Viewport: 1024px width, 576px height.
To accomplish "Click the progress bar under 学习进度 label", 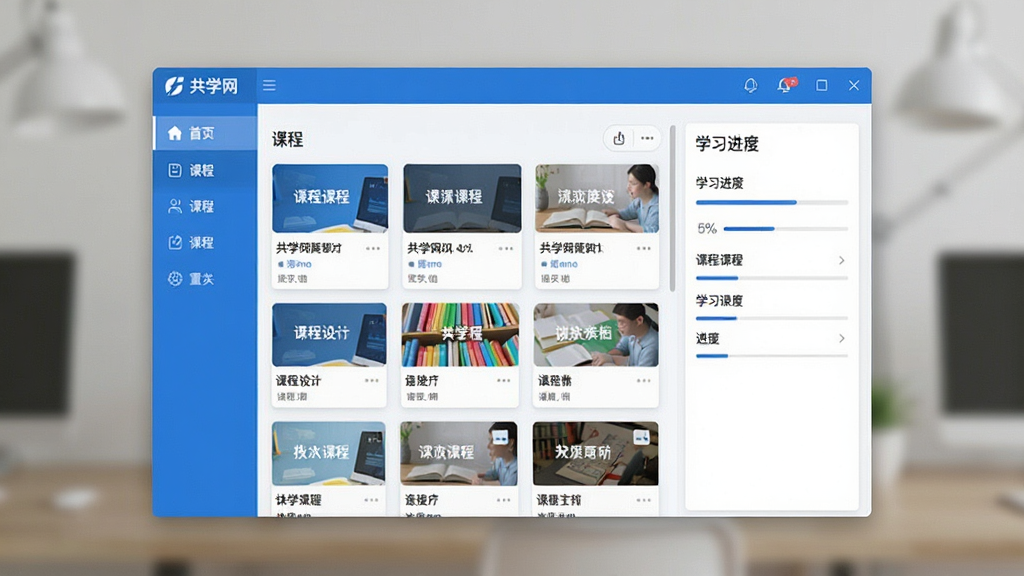I will (x=772, y=202).
